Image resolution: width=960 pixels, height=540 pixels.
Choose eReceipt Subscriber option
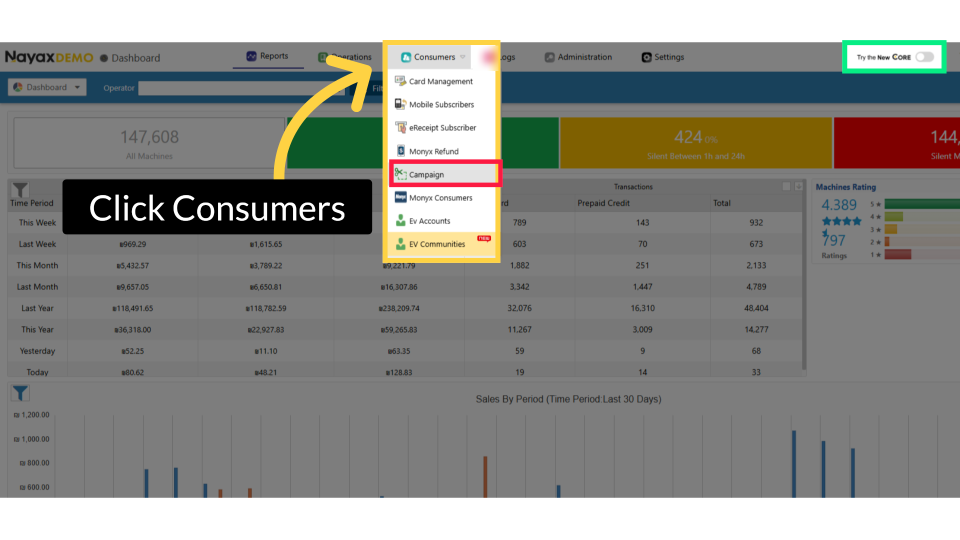coord(442,128)
